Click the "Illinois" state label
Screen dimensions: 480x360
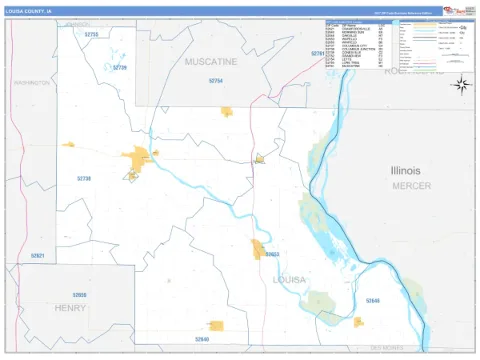[405, 171]
